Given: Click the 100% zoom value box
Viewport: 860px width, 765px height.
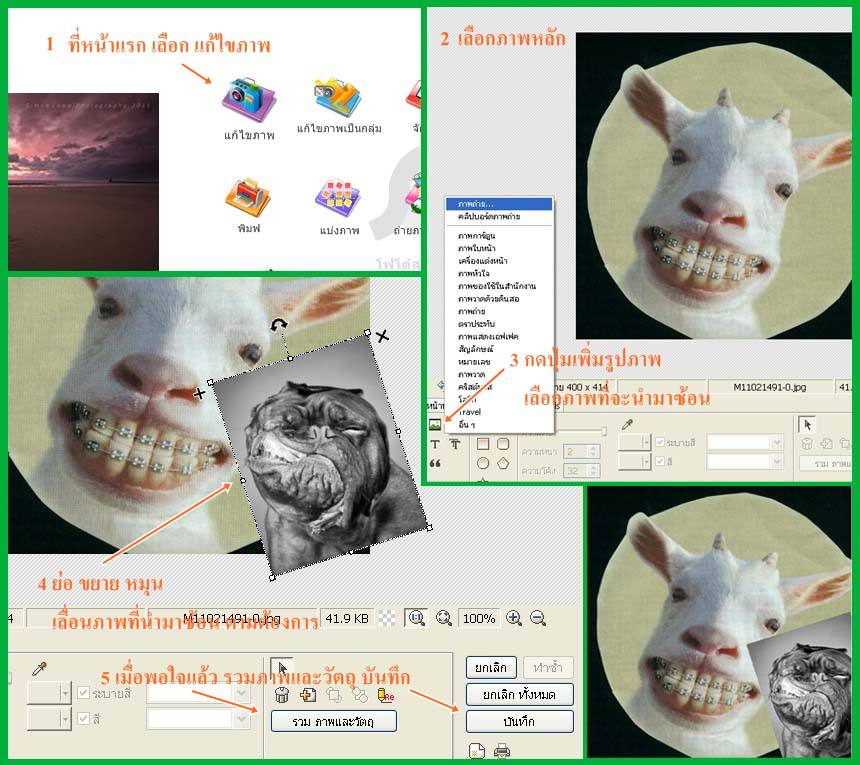Looking at the screenshot, I should 478,619.
